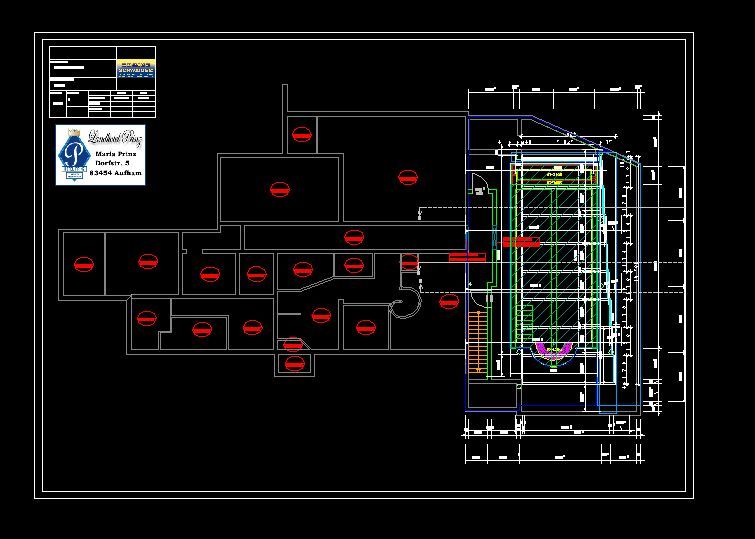The width and height of the screenshot is (755, 539).
Task: Select the spiral staircase symbol
Action: (x=409, y=301)
